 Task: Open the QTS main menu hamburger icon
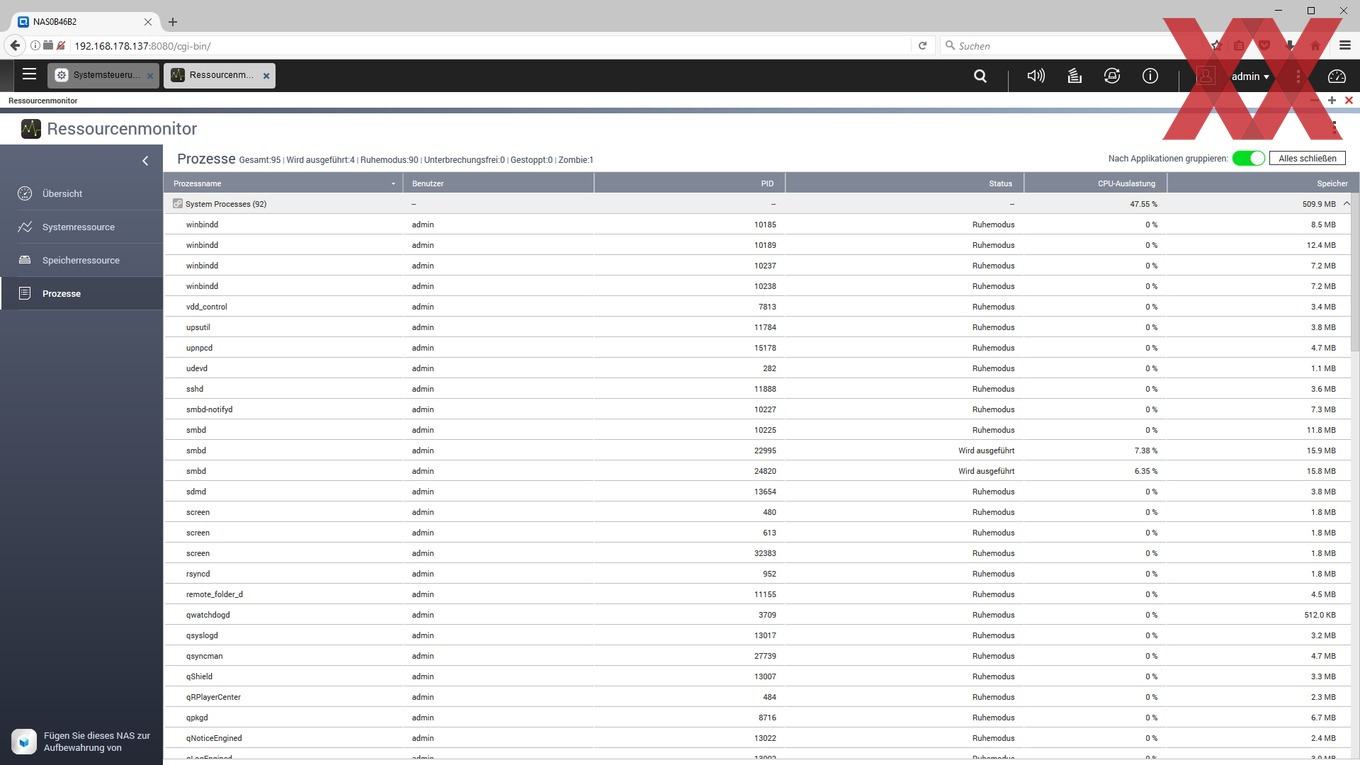click(29, 74)
